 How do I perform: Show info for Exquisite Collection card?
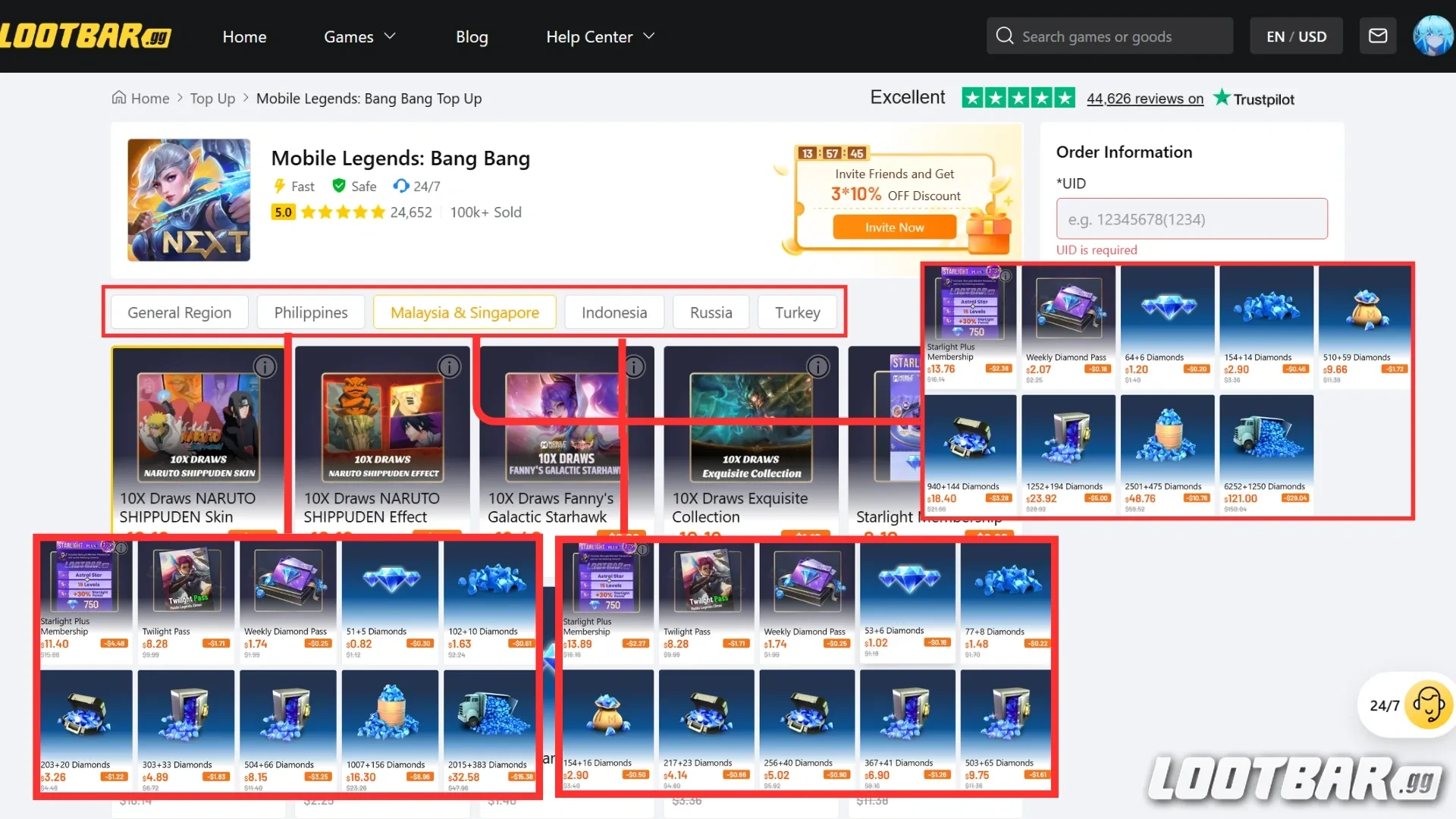coord(818,367)
